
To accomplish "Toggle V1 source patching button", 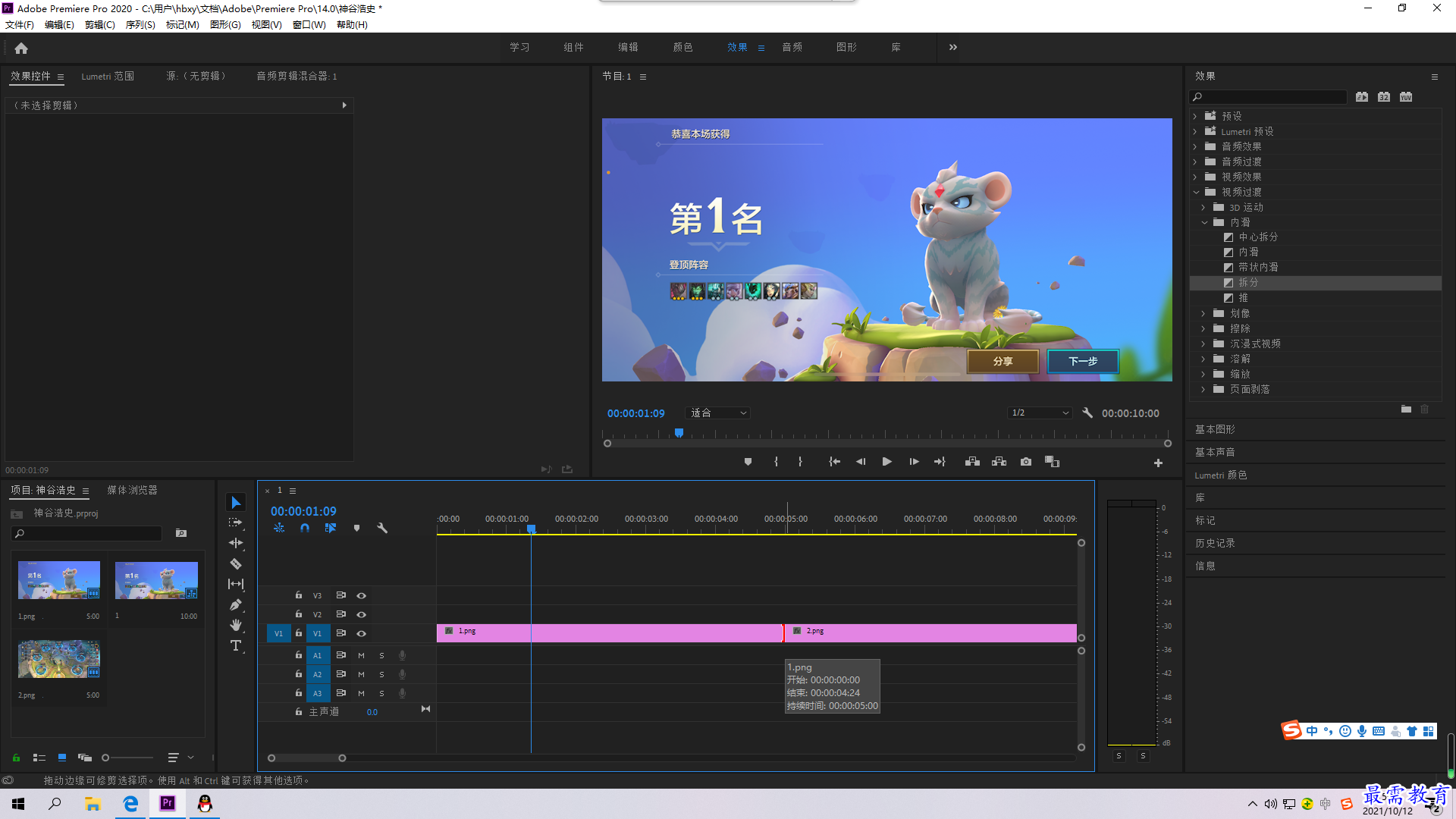I will (x=278, y=633).
